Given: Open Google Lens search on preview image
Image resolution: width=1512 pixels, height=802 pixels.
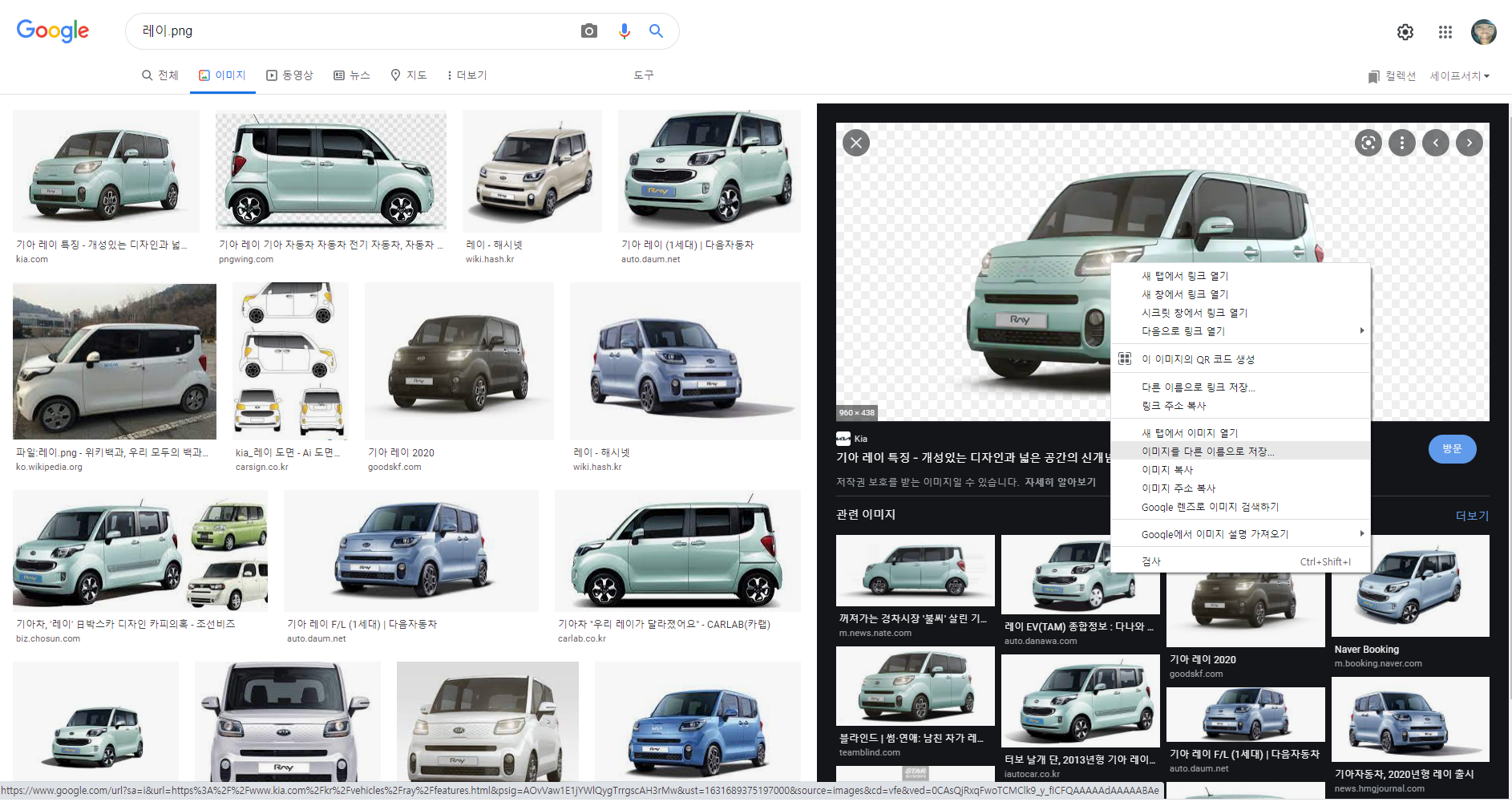Looking at the screenshot, I should [x=1368, y=143].
